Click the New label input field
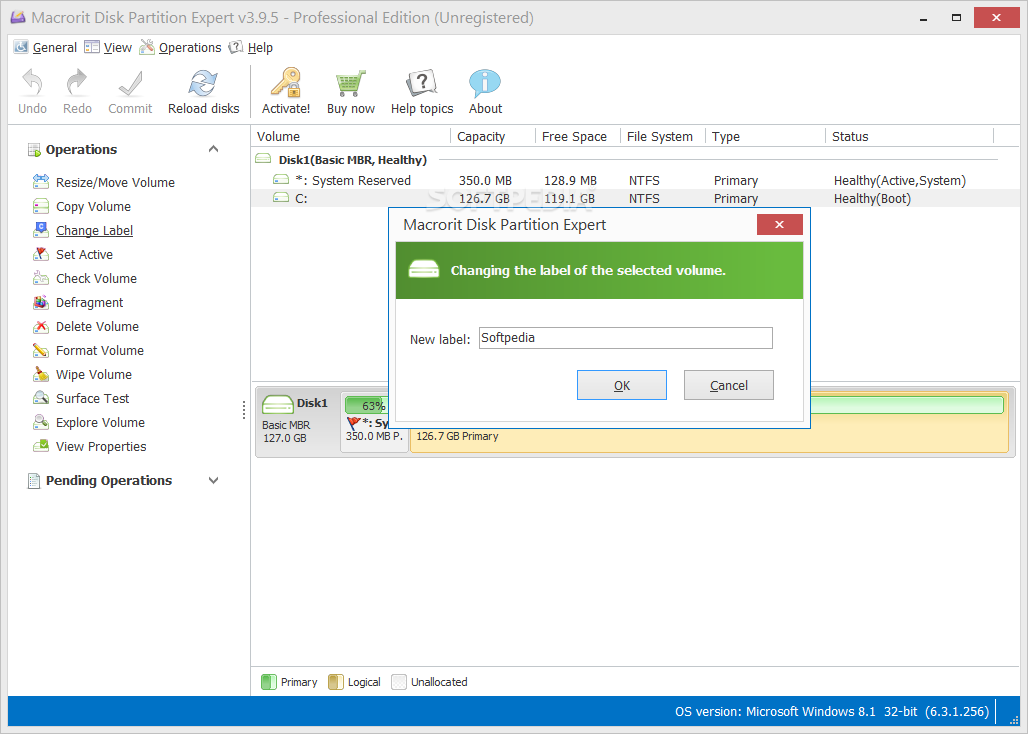Image resolution: width=1028 pixels, height=734 pixels. click(x=625, y=338)
